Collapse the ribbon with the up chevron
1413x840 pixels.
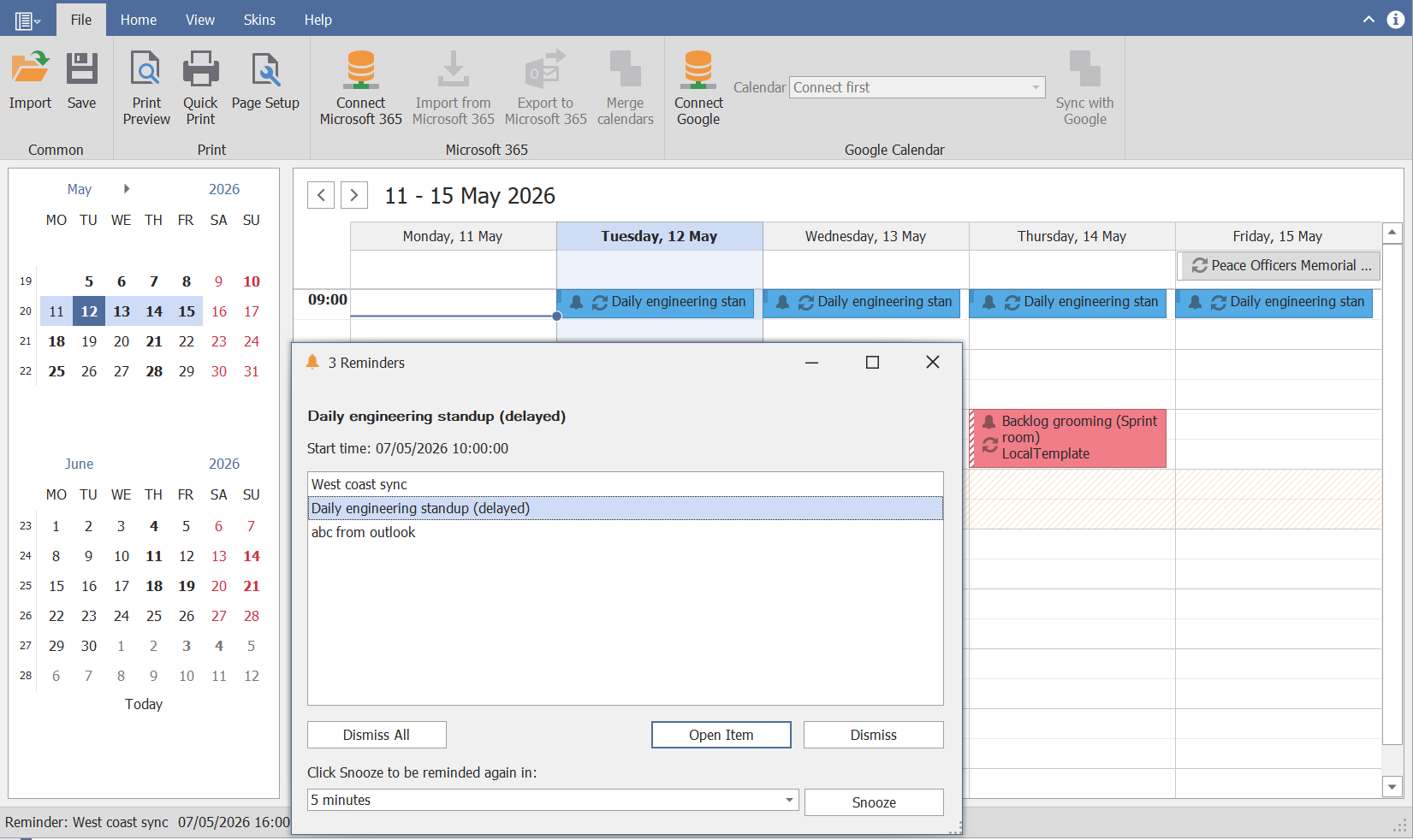click(x=1368, y=20)
